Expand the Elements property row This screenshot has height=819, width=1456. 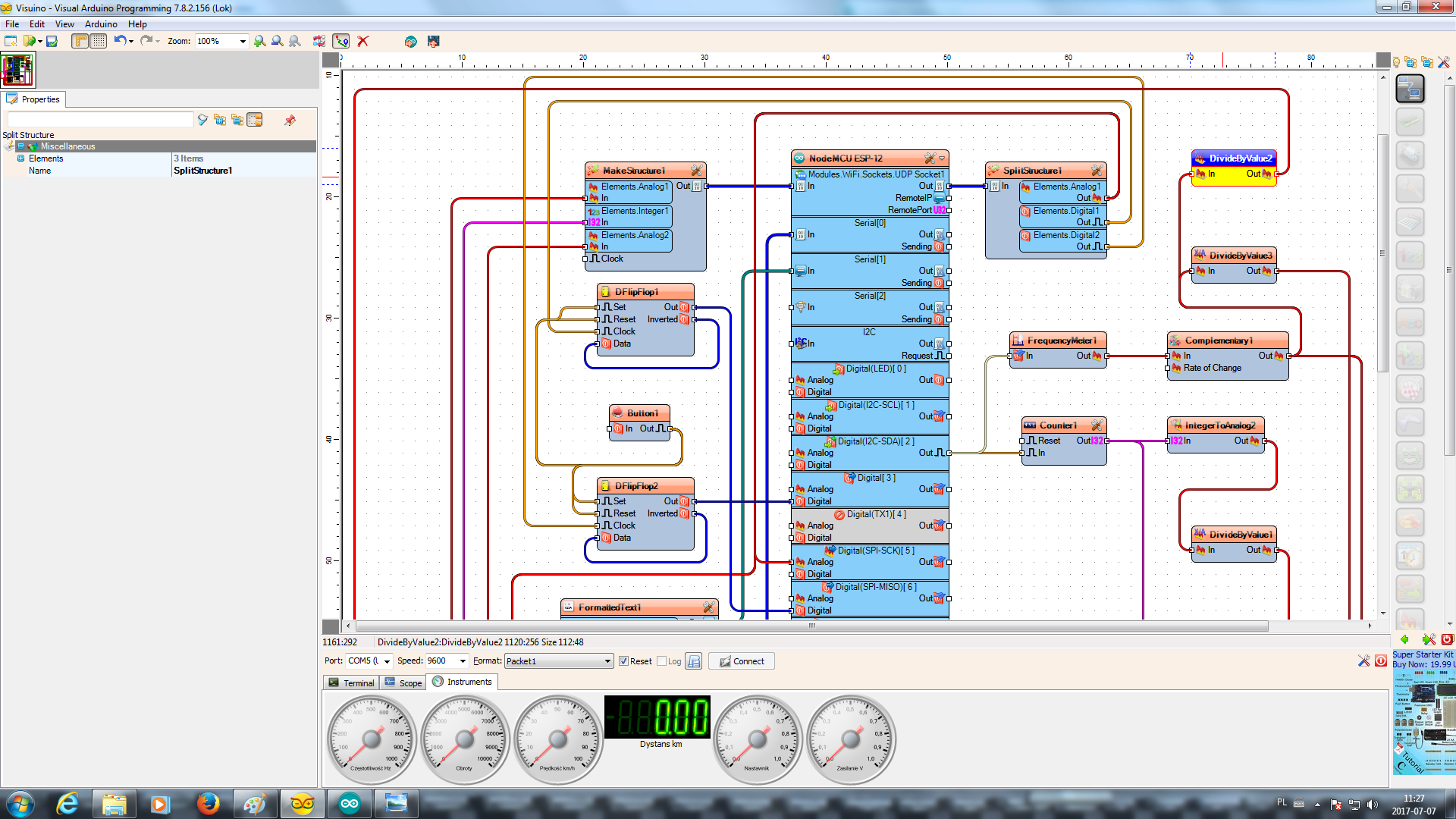click(x=20, y=158)
